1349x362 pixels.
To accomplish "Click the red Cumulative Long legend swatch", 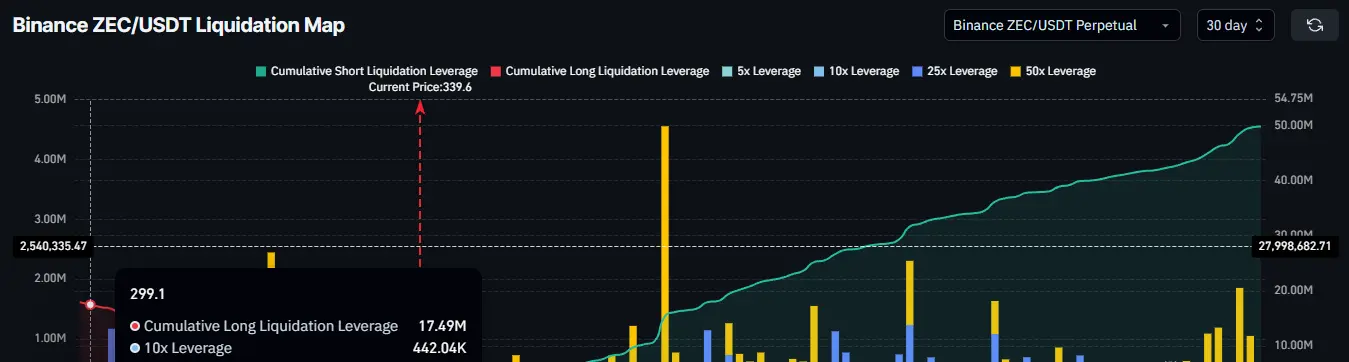I will 496,72.
